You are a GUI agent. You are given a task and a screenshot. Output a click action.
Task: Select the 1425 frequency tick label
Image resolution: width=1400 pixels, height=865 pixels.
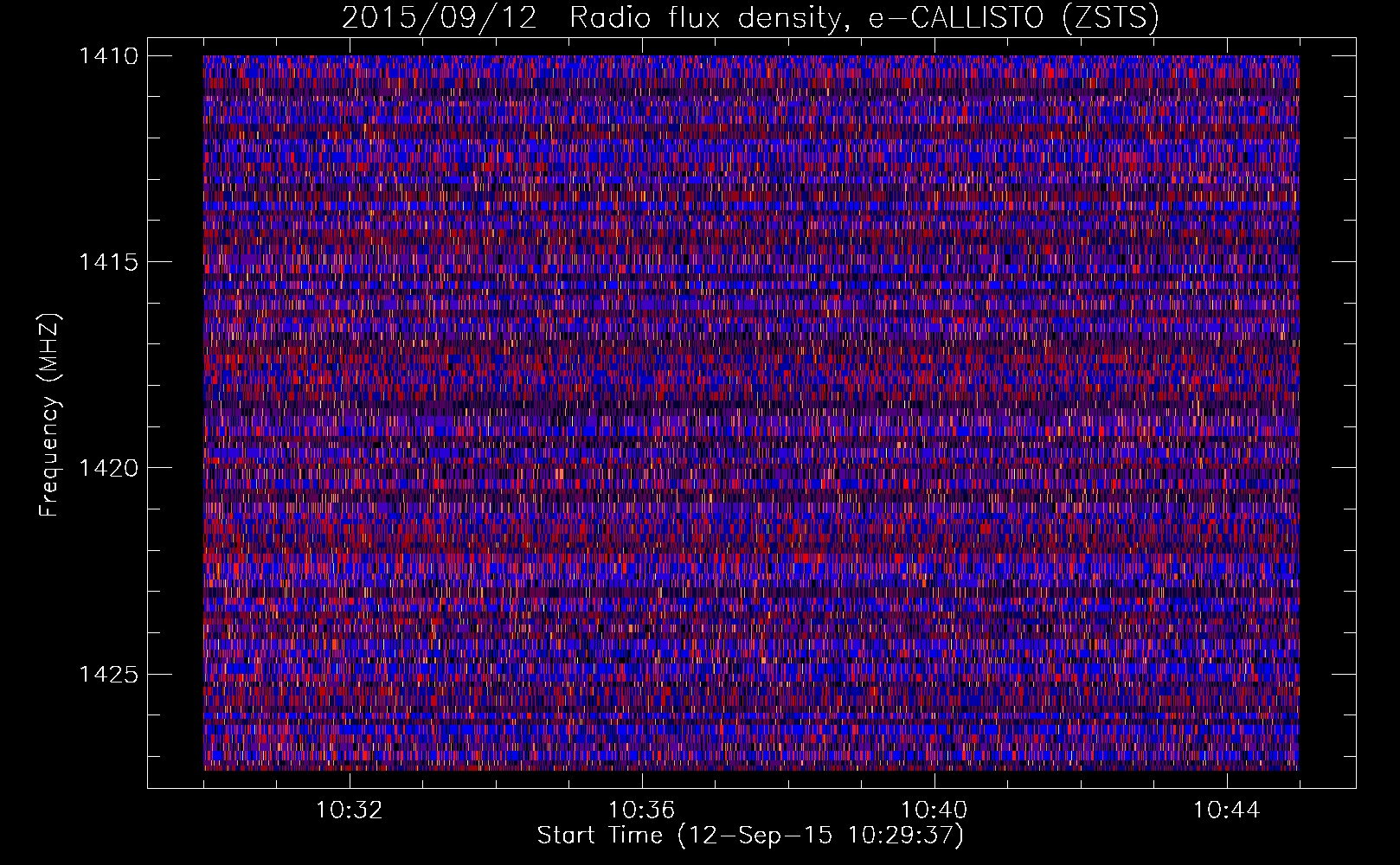(108, 674)
